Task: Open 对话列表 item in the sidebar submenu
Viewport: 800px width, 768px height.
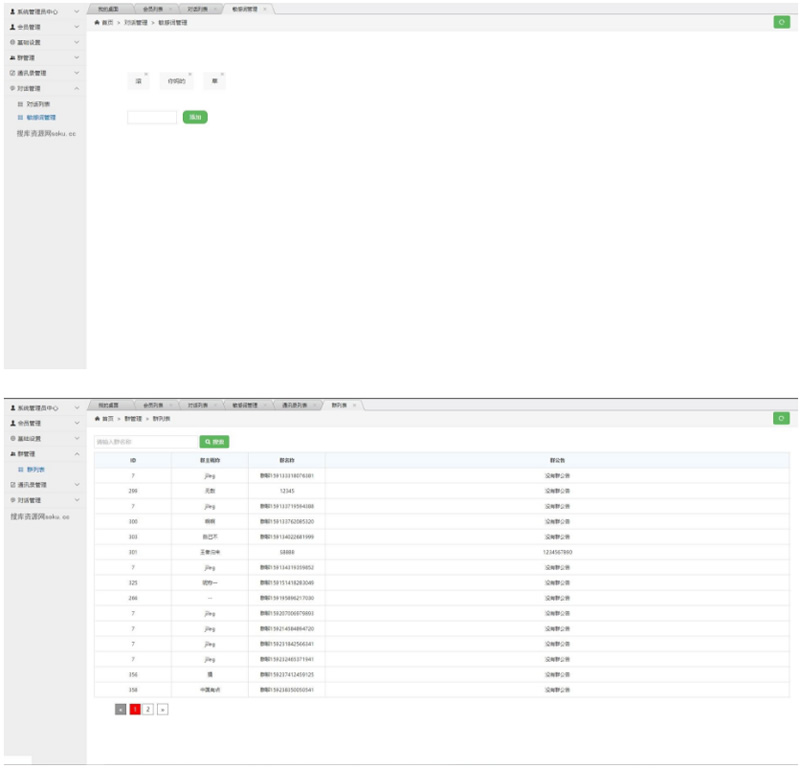Action: [38, 103]
